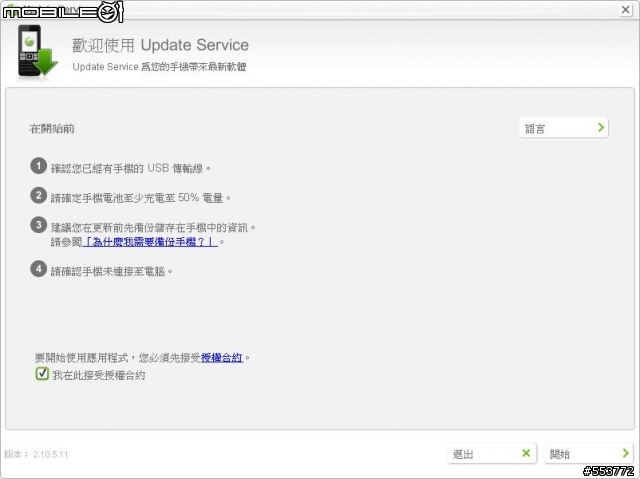Open the 為什麼我需要備份手機 help link
This screenshot has height=479, width=640.
150,242
